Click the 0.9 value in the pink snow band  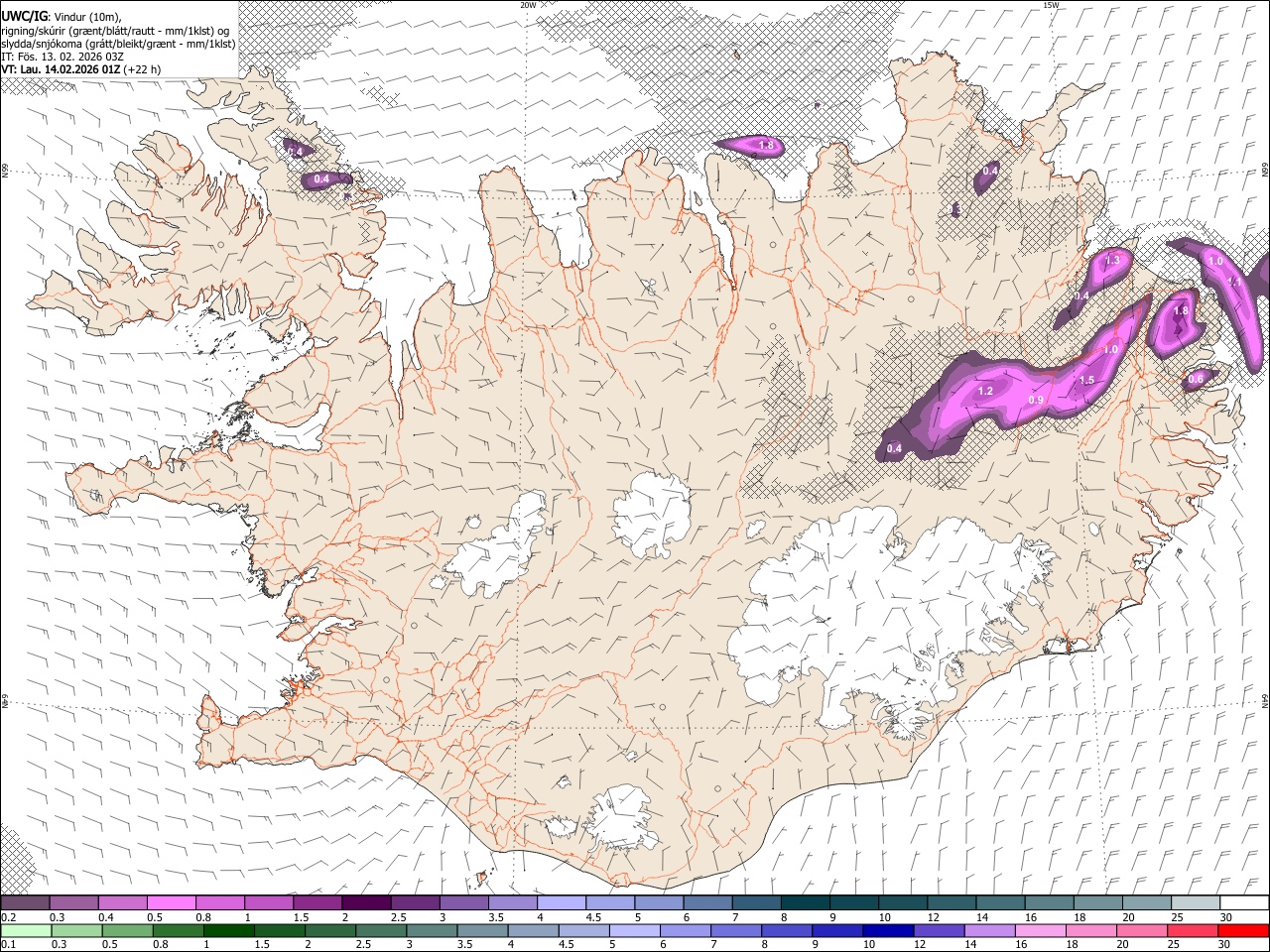coord(1036,401)
